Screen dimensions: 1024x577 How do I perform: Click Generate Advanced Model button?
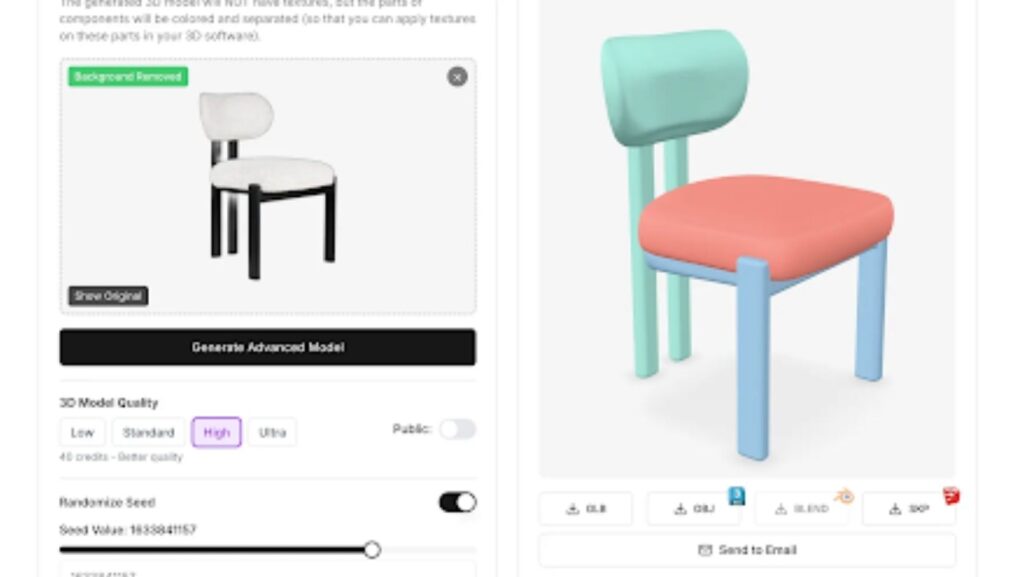coord(268,347)
